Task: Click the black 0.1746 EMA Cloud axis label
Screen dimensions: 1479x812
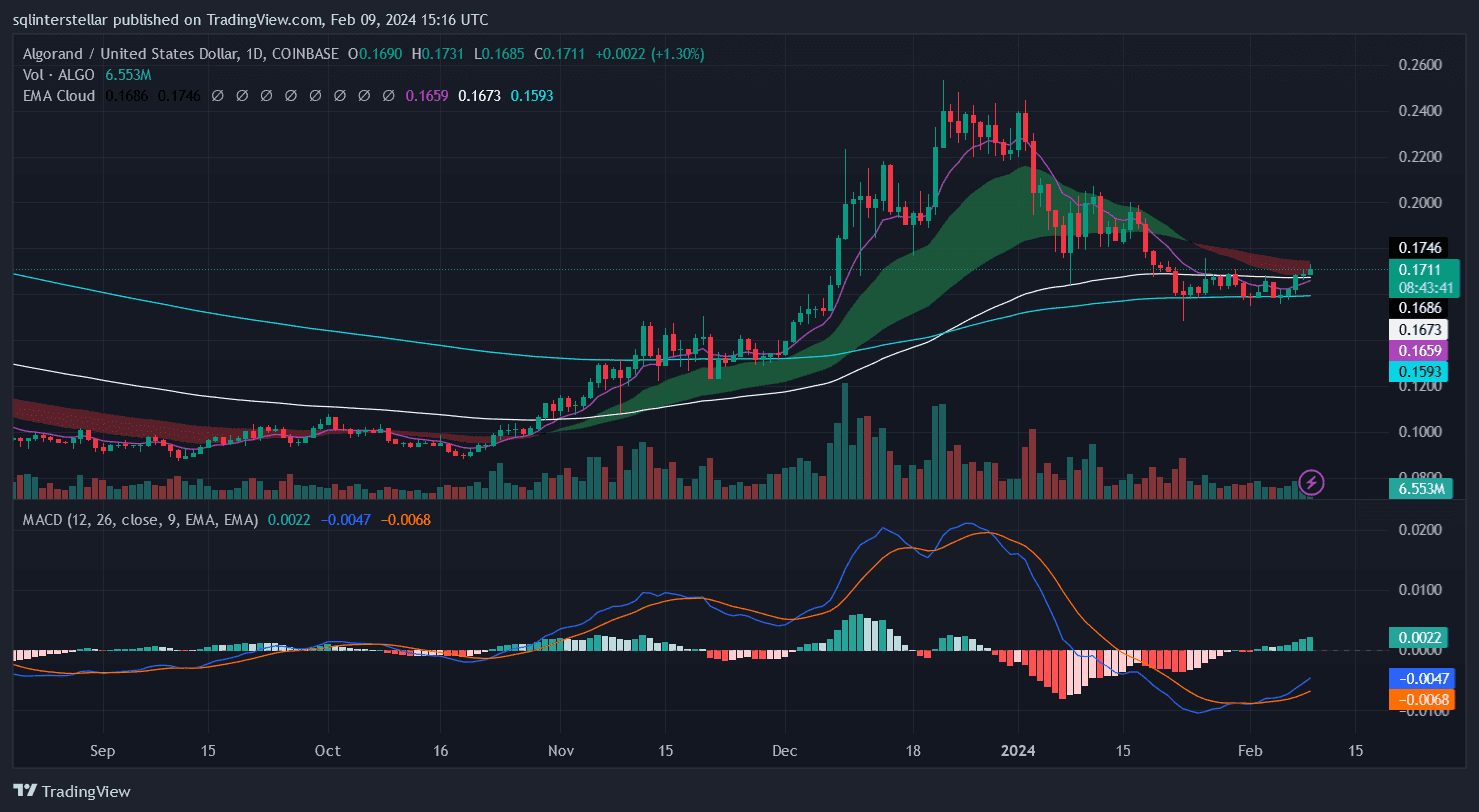Action: point(1418,247)
